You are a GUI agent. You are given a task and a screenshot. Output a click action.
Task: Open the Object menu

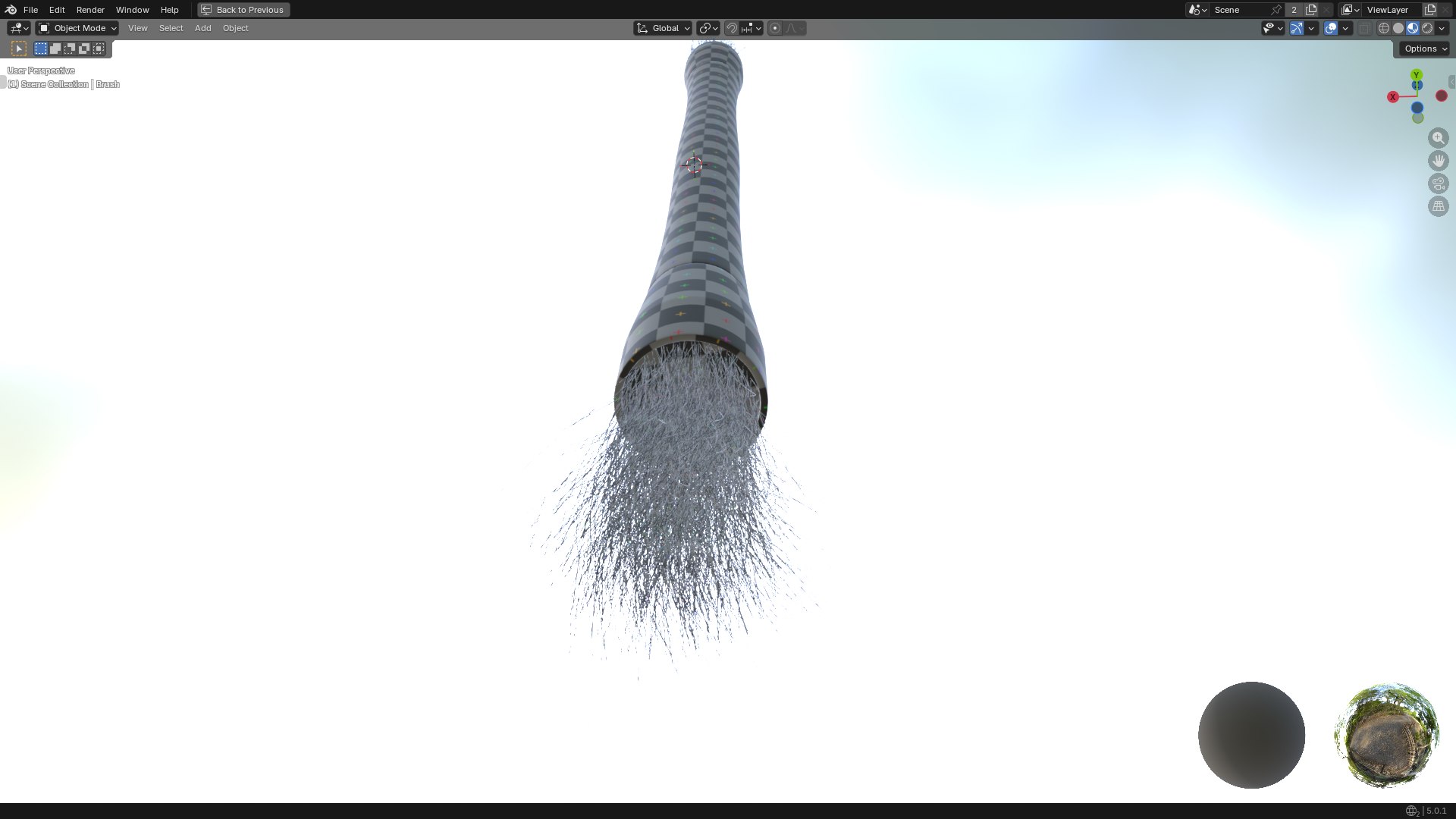(235, 28)
